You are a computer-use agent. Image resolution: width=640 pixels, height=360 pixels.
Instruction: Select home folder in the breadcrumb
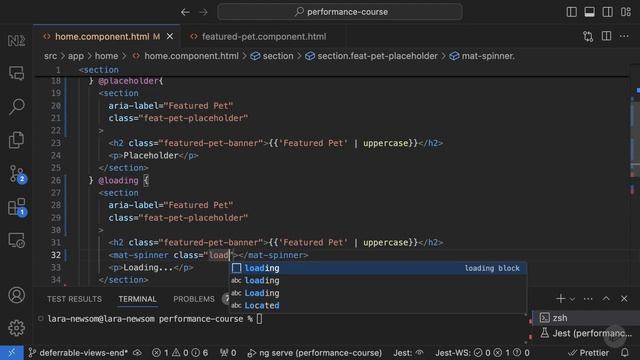[107, 56]
